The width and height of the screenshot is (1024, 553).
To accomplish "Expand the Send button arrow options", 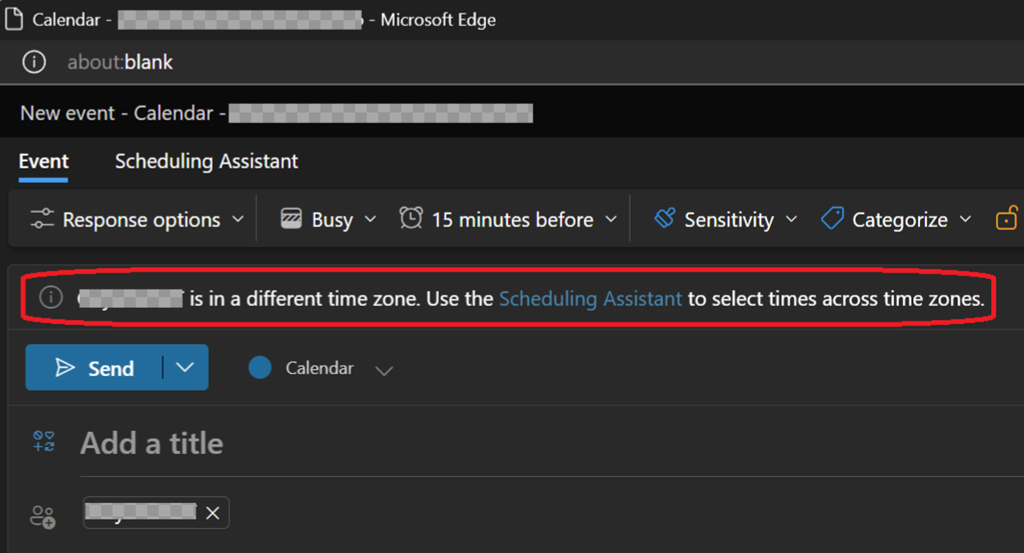I will tap(185, 367).
